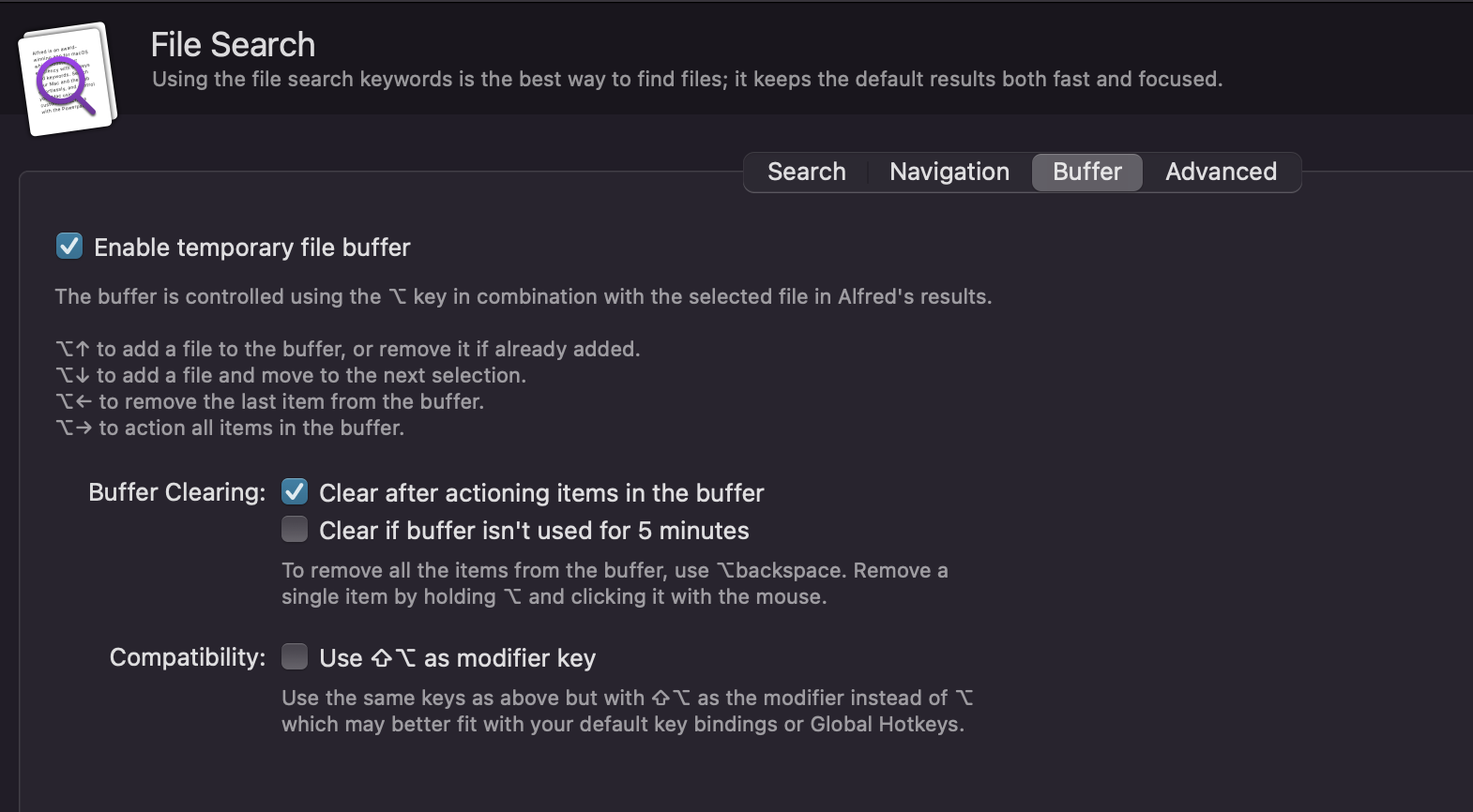This screenshot has height=812, width=1473.
Task: Open the Navigation tab
Action: (949, 172)
